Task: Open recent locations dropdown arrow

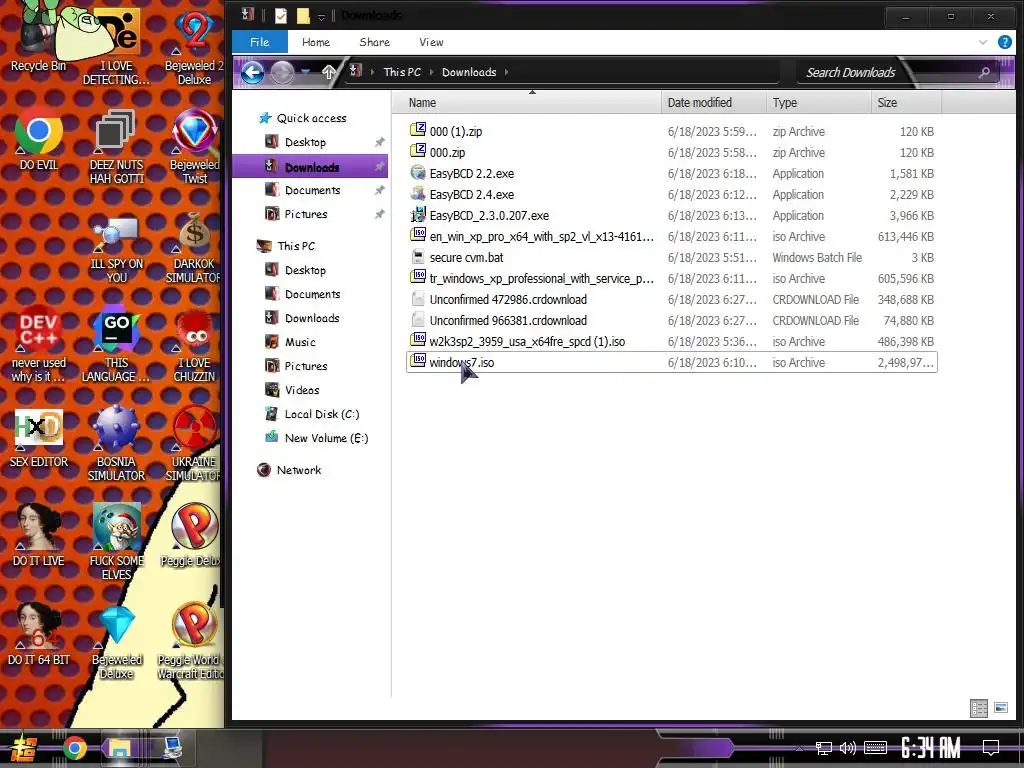Action: pyautogui.click(x=305, y=72)
